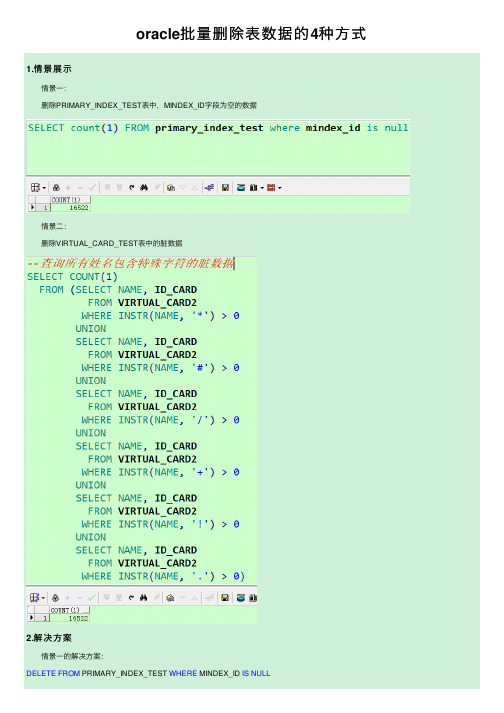This screenshot has height=713, width=504.
Task: Click 'mindex_id' in the first SQL query
Action: (333, 128)
